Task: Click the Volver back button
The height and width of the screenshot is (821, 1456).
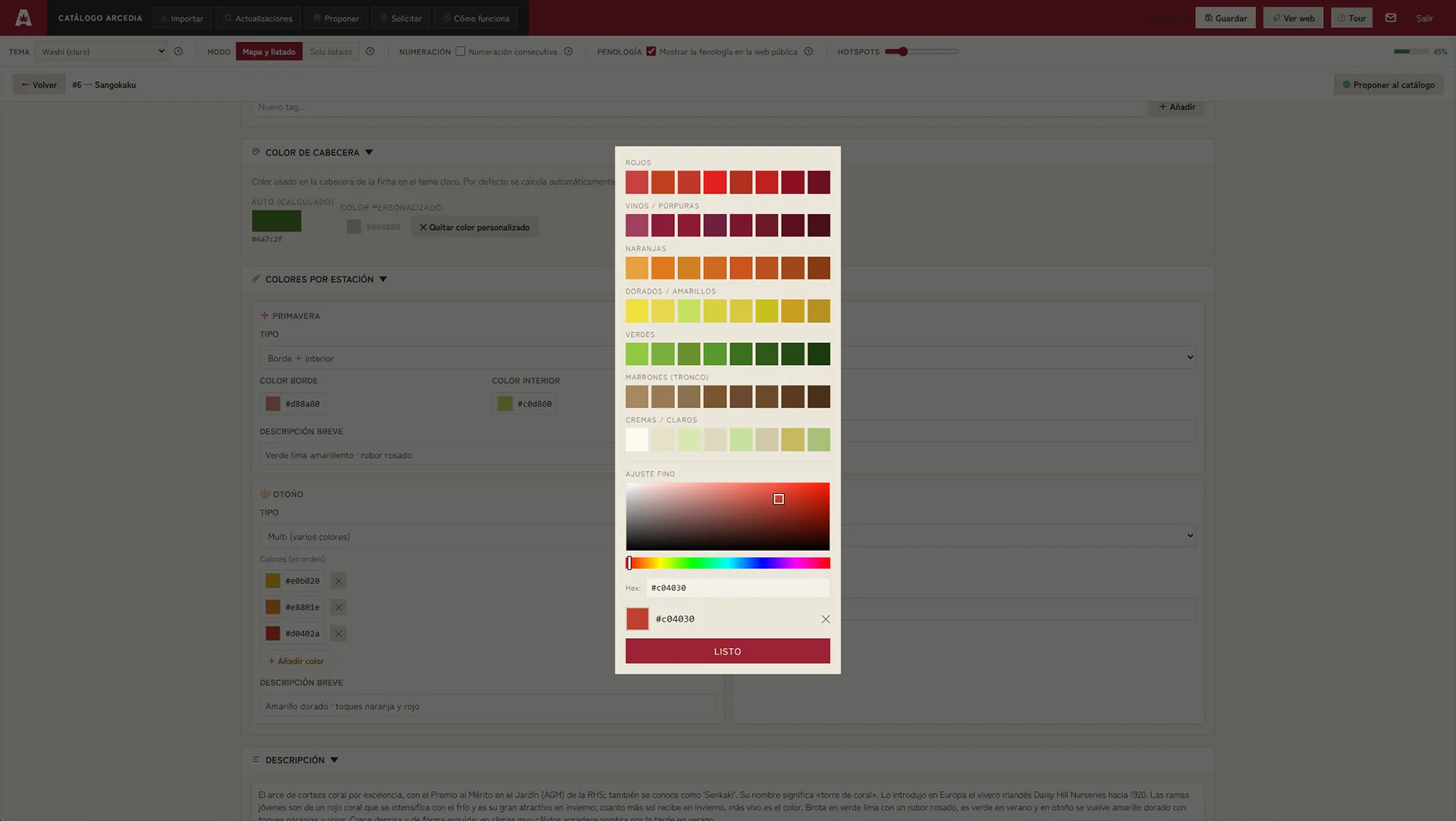Action: point(39,85)
